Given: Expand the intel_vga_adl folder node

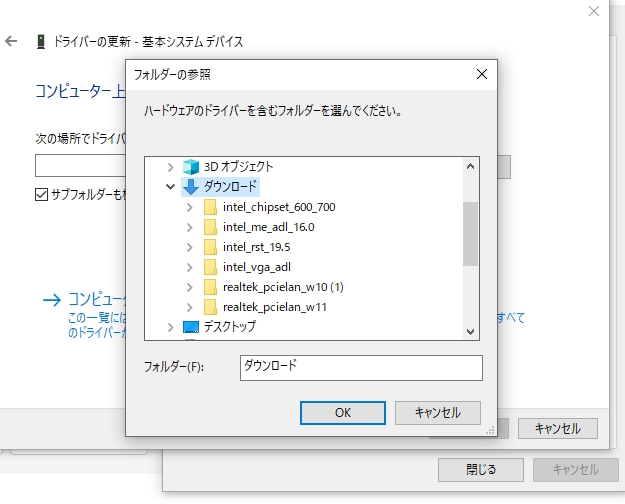Looking at the screenshot, I should pos(190,267).
